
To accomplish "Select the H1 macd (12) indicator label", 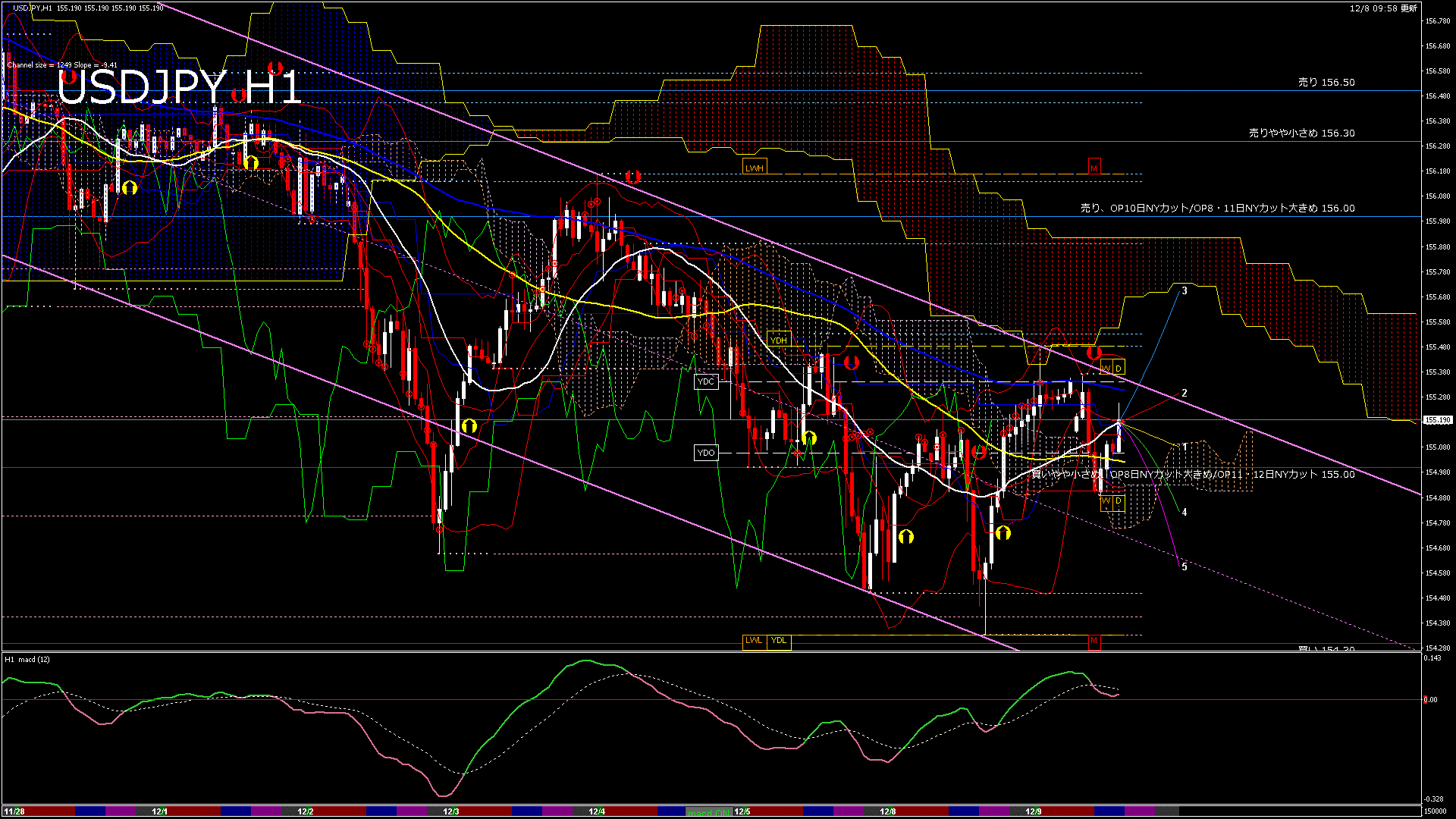I will (27, 660).
